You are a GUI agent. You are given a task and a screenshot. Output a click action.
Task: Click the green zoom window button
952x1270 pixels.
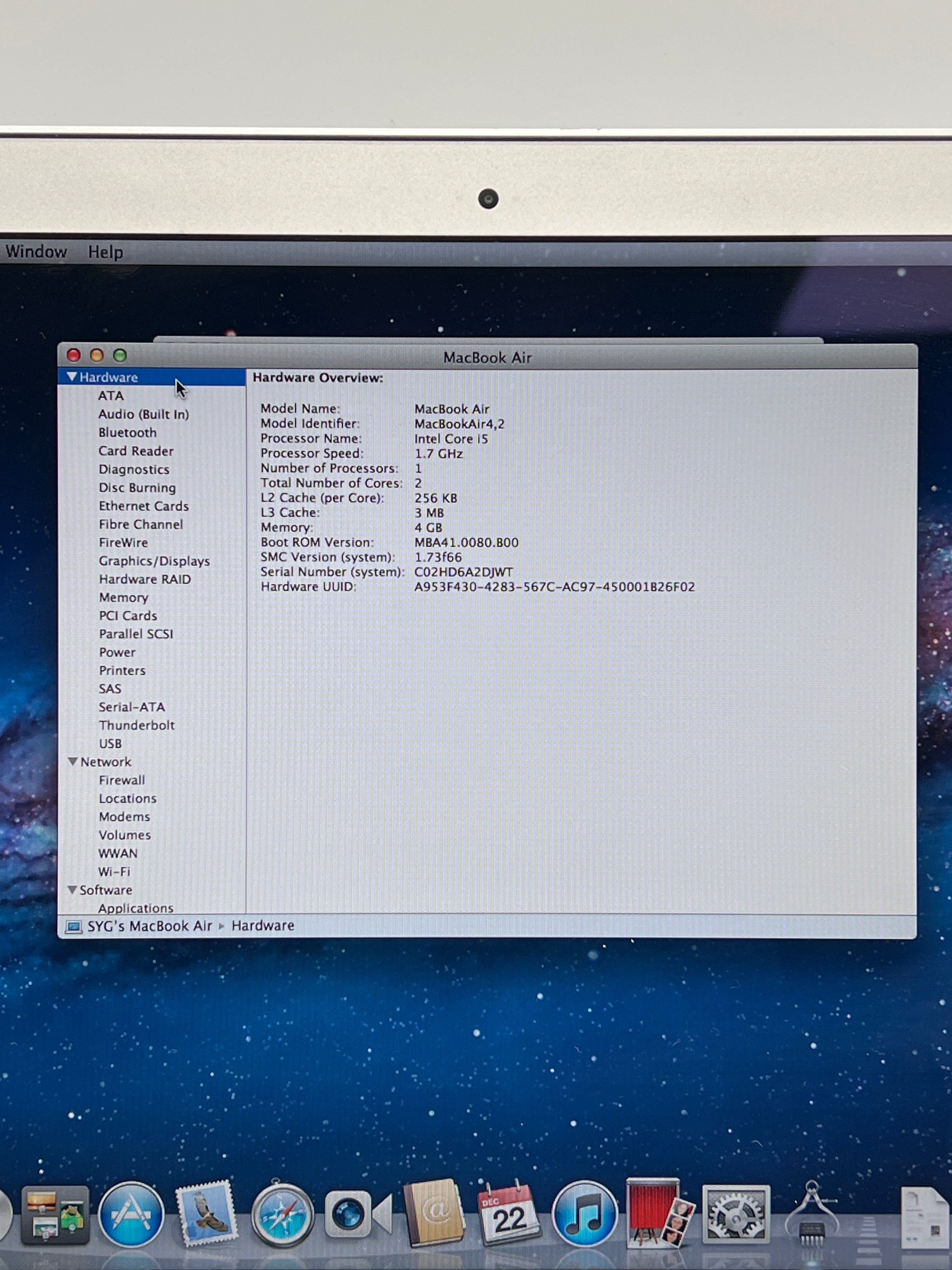pyautogui.click(x=119, y=355)
